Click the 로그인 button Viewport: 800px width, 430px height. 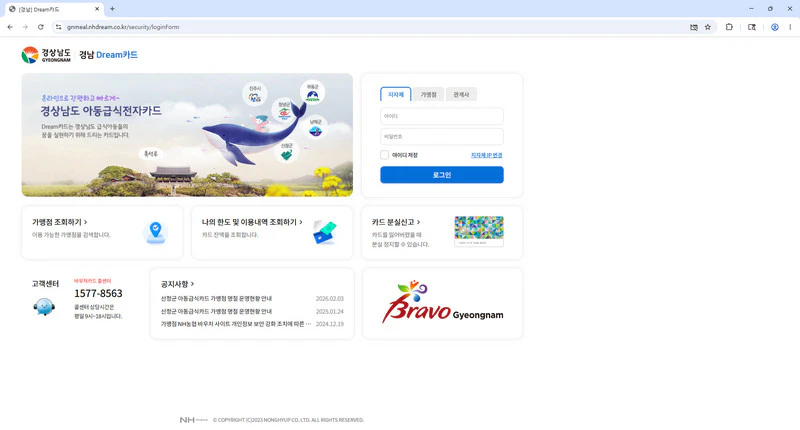tap(442, 174)
